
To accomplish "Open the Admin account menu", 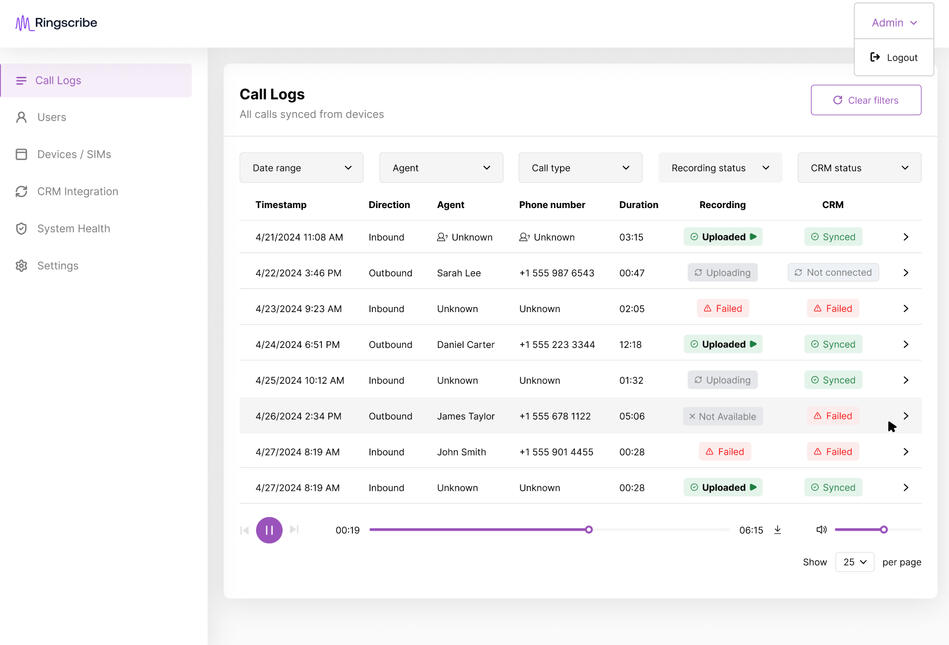I will point(893,23).
